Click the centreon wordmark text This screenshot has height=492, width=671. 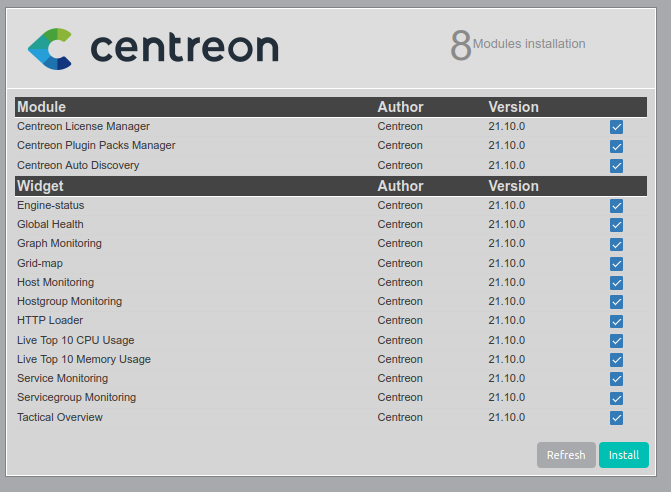click(185, 47)
